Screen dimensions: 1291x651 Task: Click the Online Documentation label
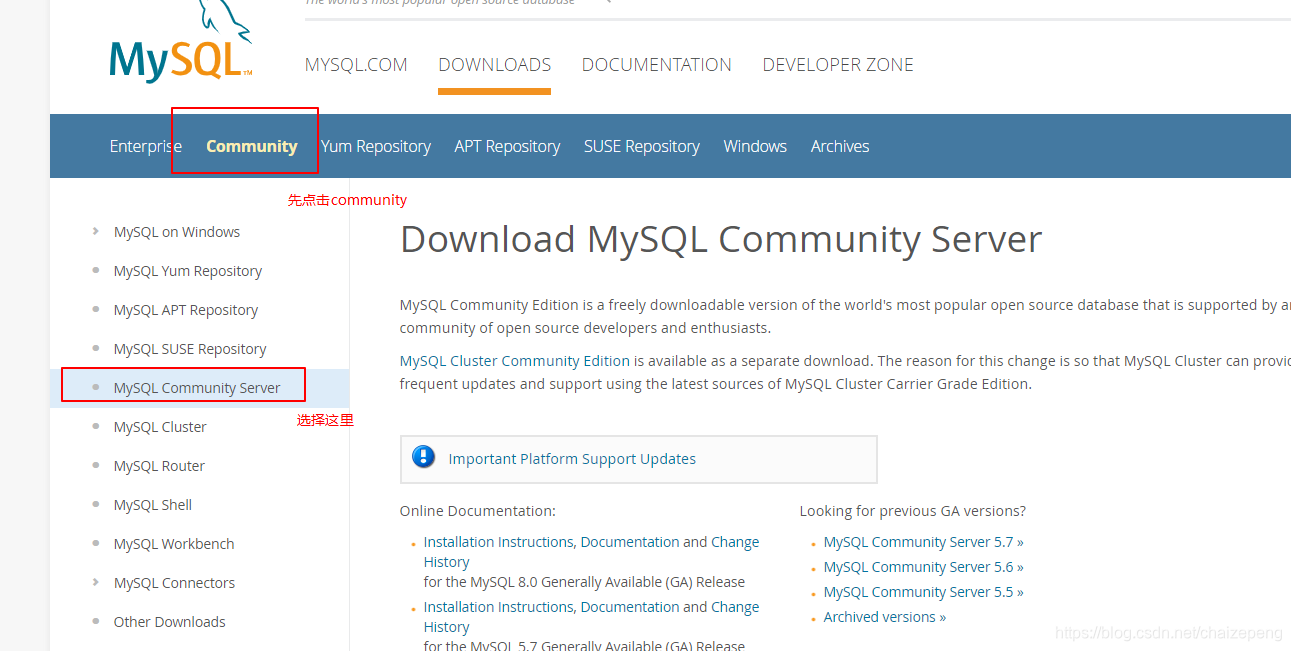pyautogui.click(x=478, y=511)
